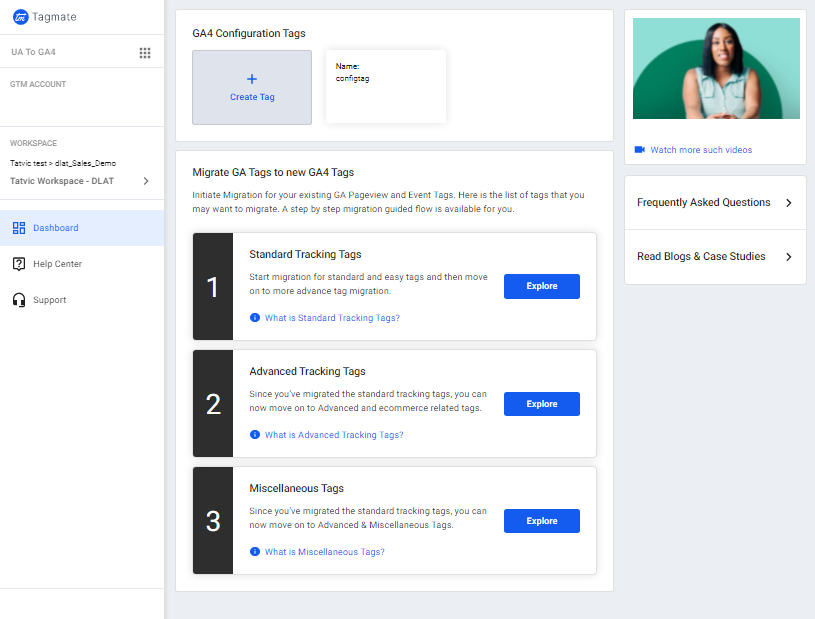Open the Help Center menu item

pos(57,264)
